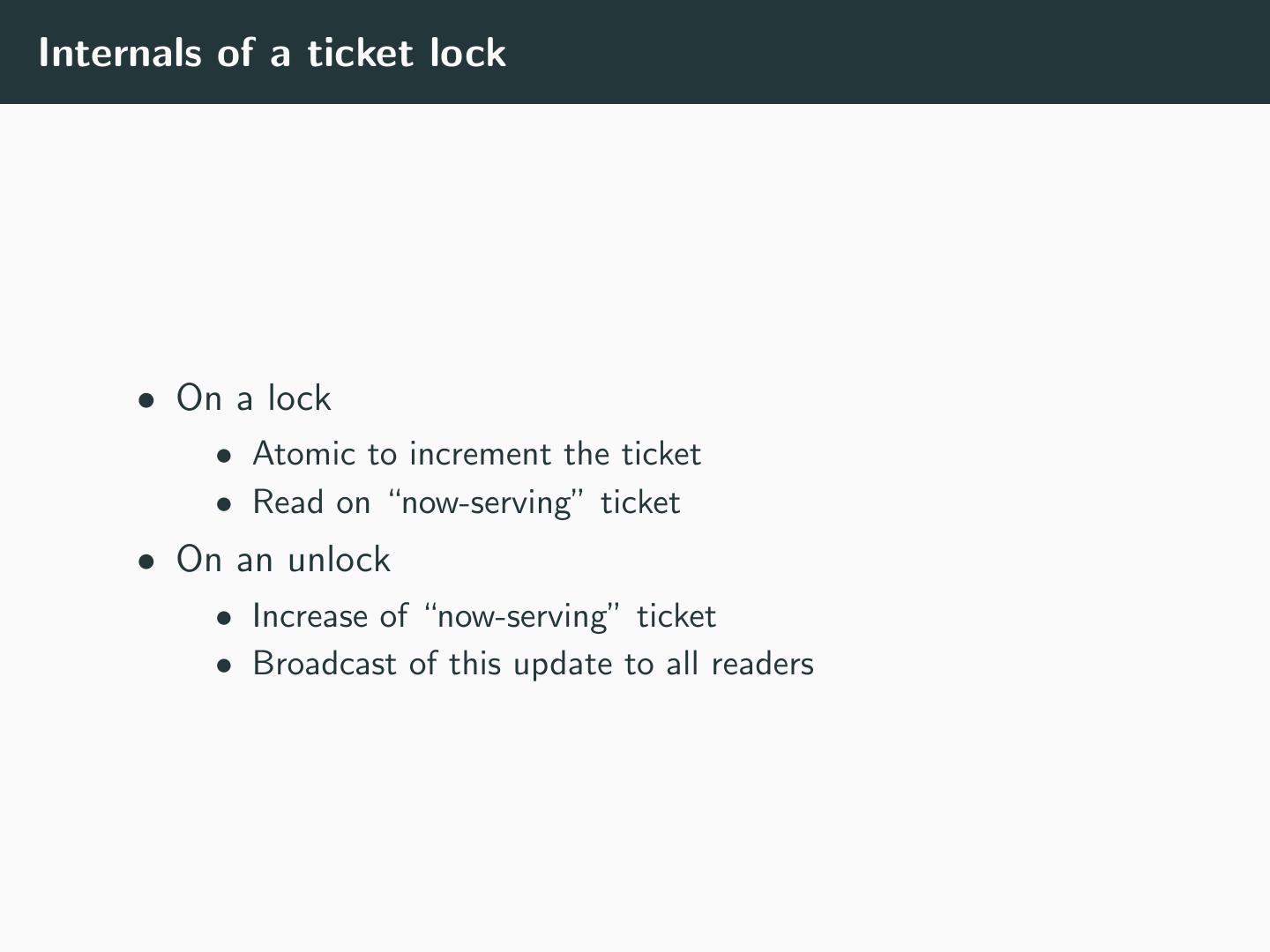Select the "Atomic to increment the ticket" line

pyautogui.click(x=476, y=454)
